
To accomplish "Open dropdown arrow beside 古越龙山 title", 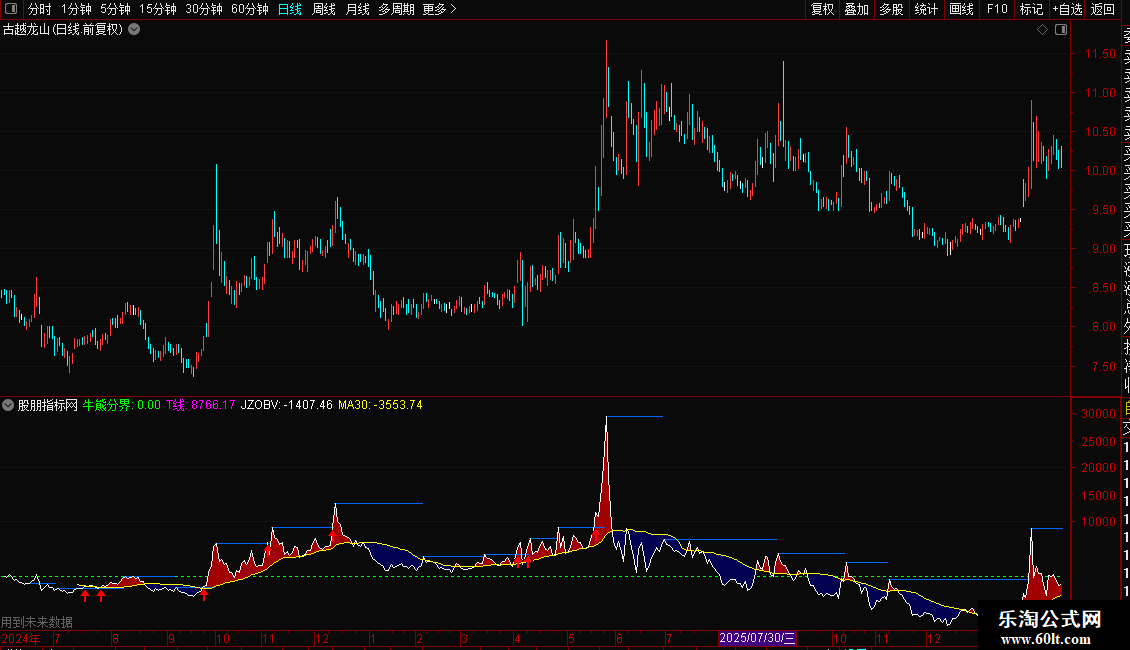I will (x=134, y=30).
